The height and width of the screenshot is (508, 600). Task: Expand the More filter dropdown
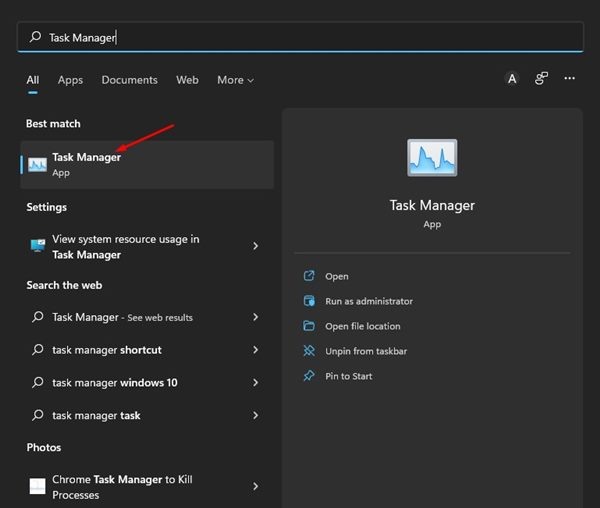click(235, 80)
